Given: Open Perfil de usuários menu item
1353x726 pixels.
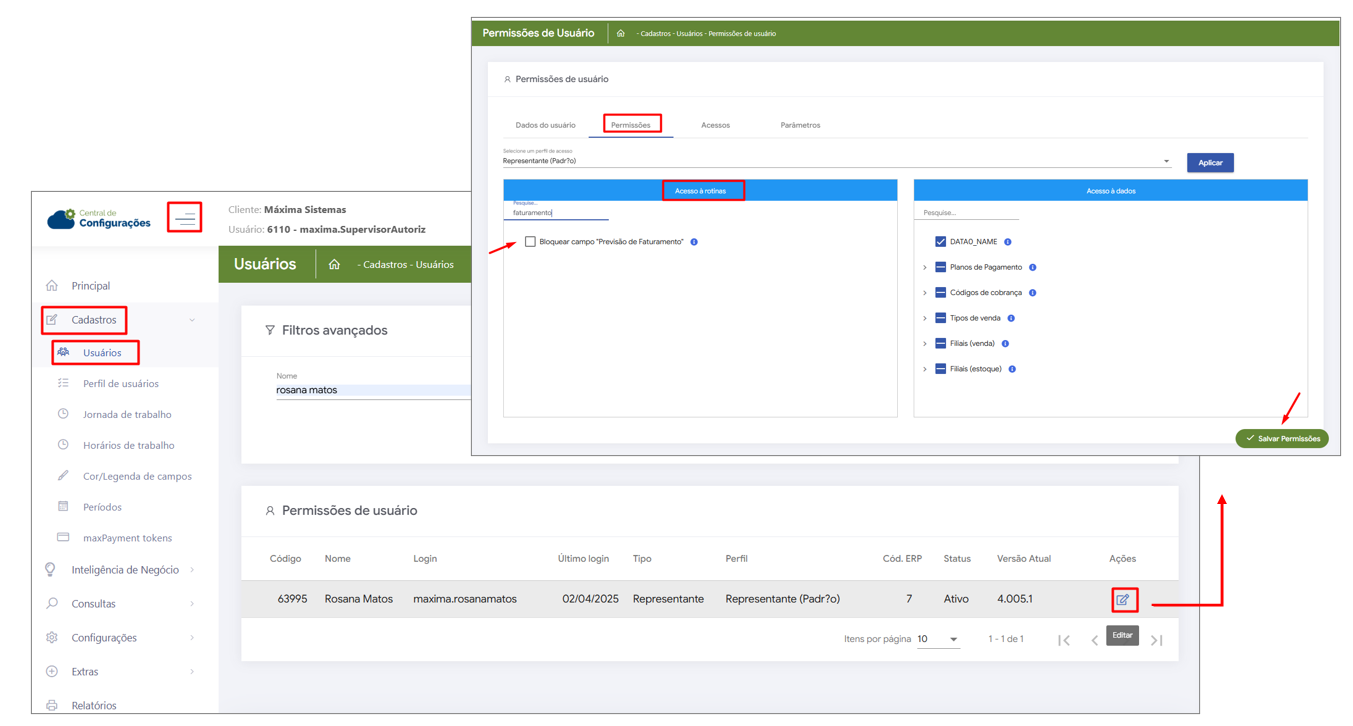Looking at the screenshot, I should point(120,384).
